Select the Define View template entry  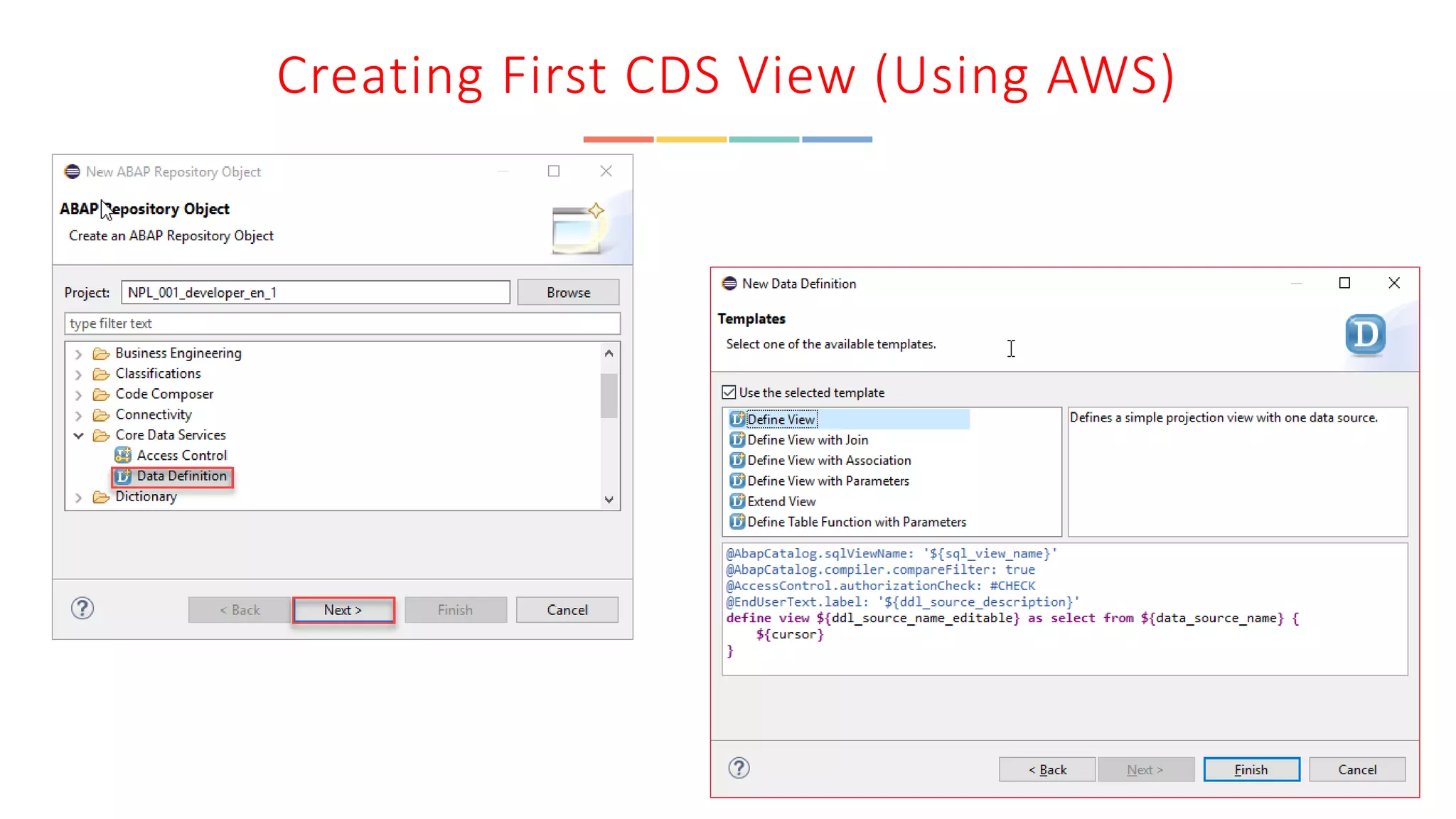tap(781, 419)
